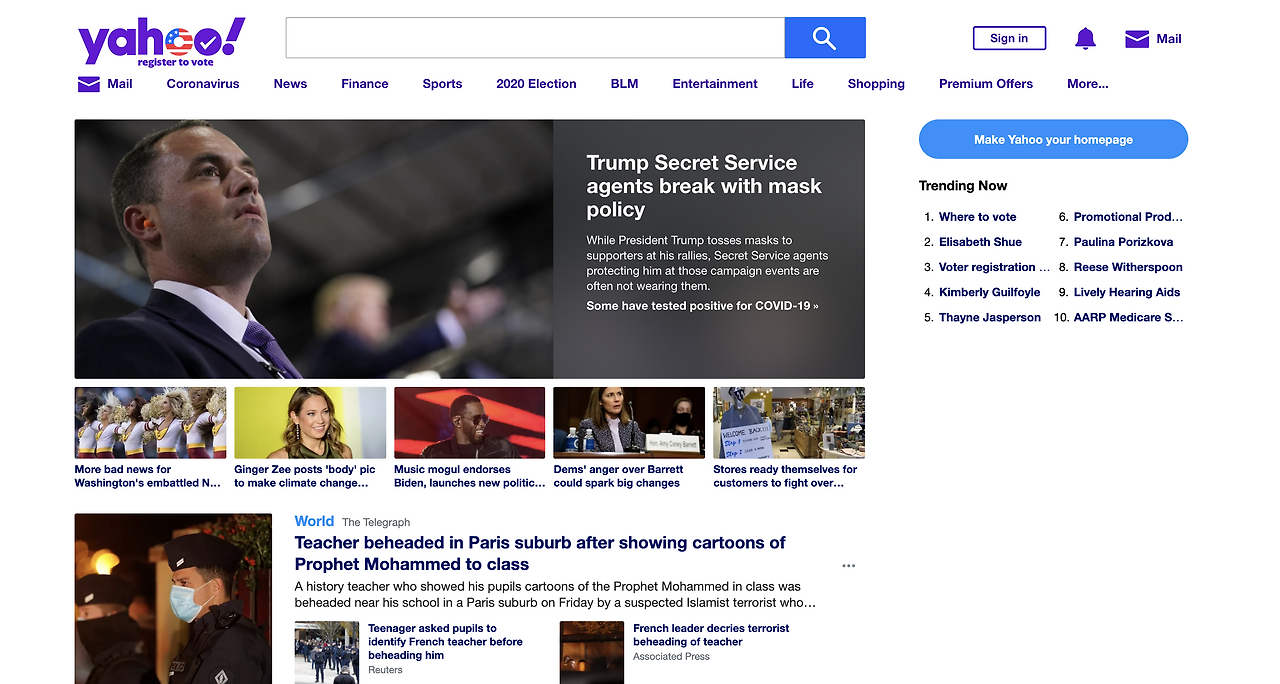This screenshot has width=1280, height=684.
Task: Select Voter registration trending item
Action: (x=994, y=267)
